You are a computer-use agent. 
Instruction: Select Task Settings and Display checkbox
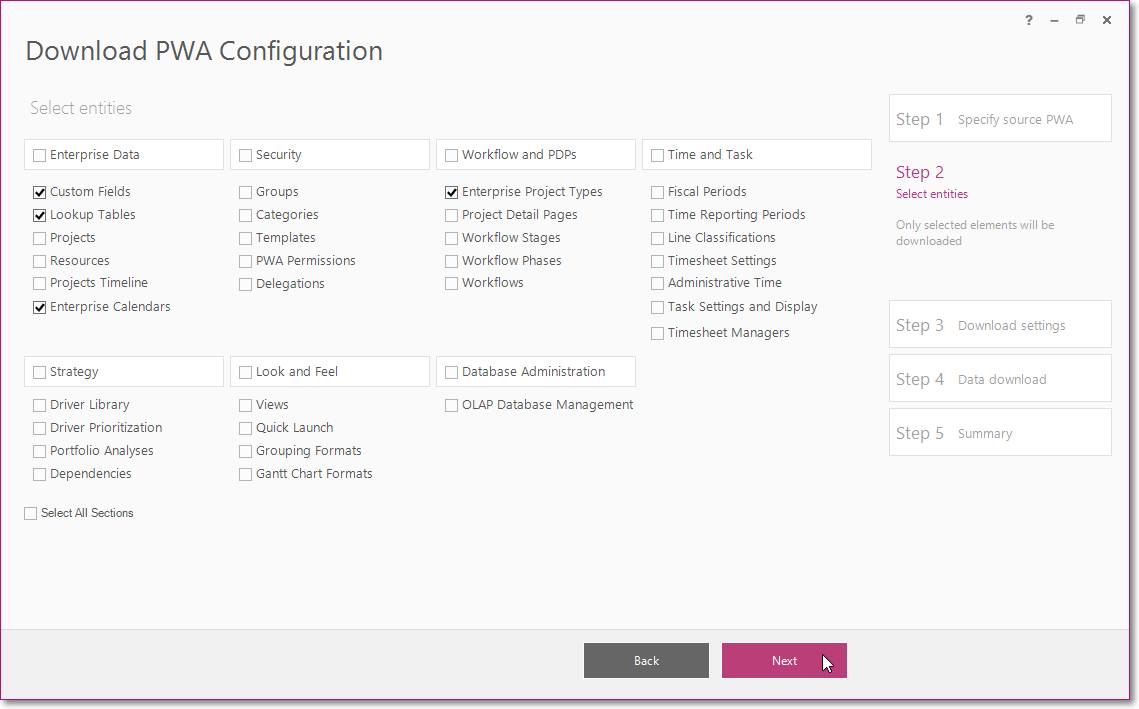pyautogui.click(x=657, y=308)
